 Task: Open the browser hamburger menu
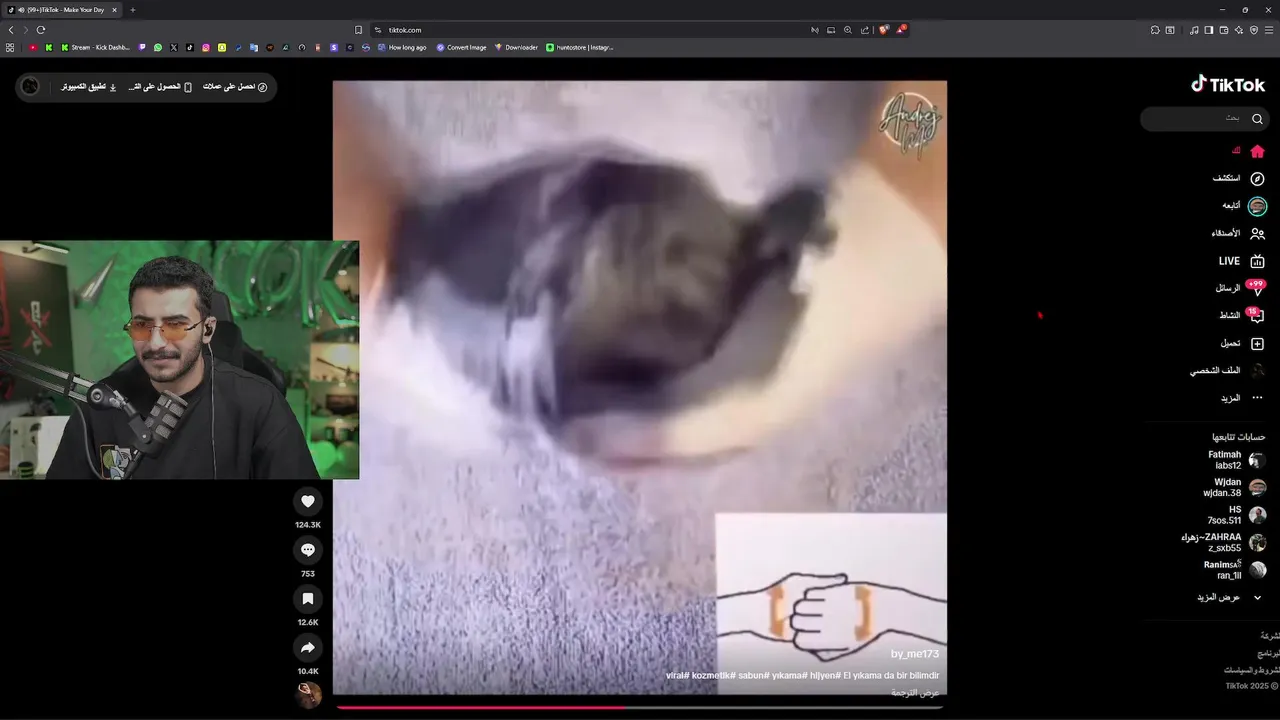(x=1269, y=30)
